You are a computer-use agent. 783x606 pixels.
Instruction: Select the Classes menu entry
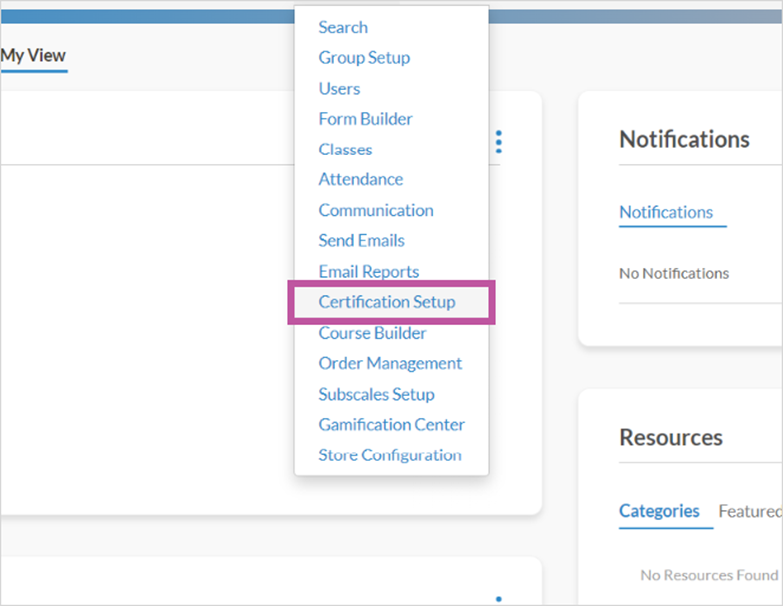pos(345,150)
